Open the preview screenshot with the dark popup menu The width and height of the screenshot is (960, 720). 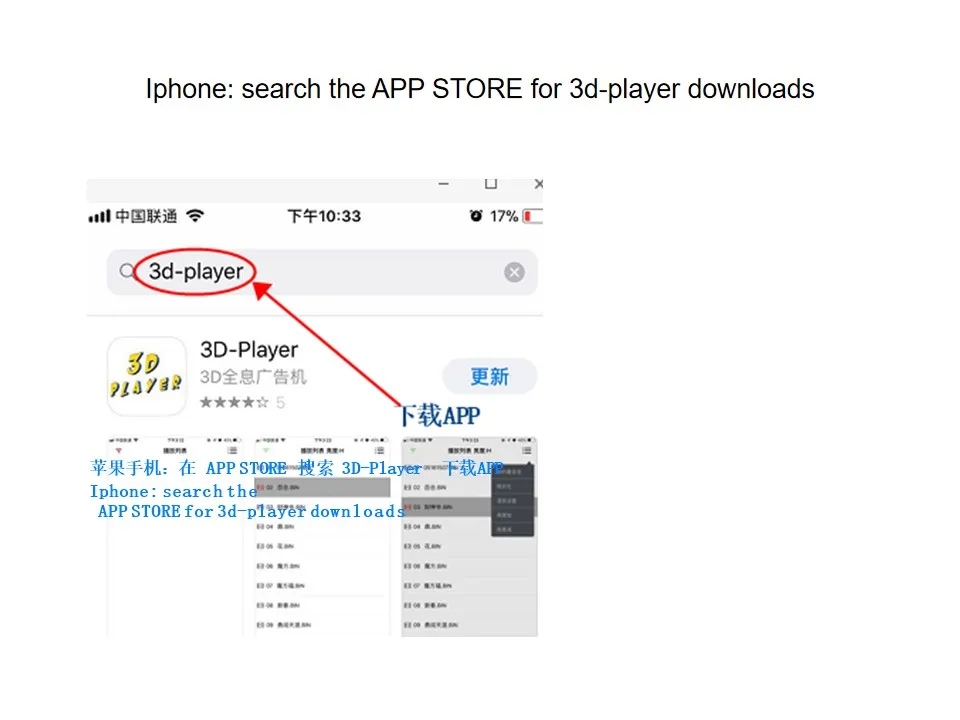pyautogui.click(x=470, y=537)
